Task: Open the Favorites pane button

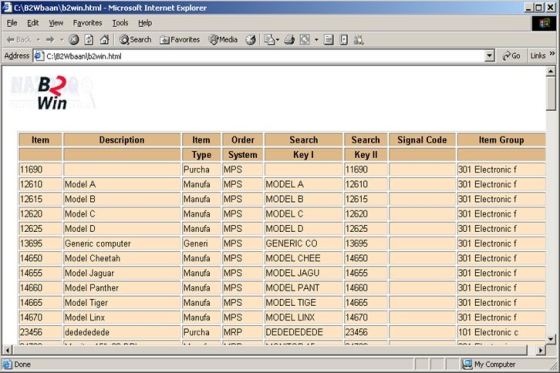Action: 180,40
